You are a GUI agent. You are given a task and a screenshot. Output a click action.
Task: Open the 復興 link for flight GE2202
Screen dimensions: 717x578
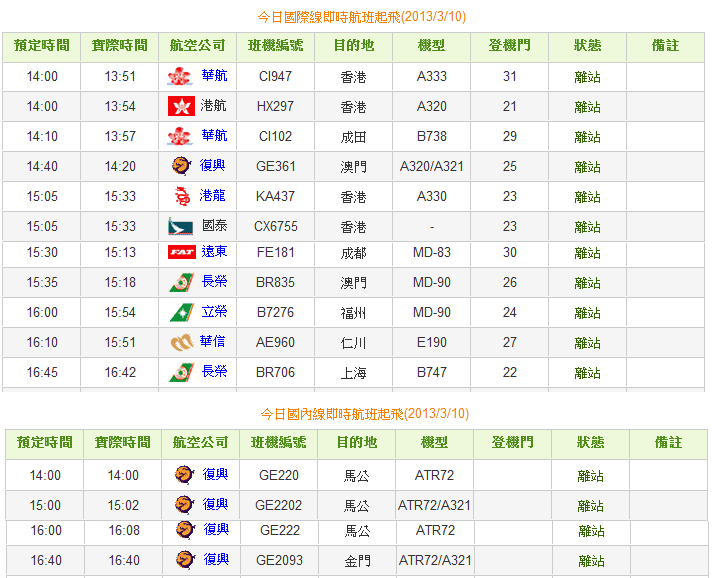coord(215,504)
